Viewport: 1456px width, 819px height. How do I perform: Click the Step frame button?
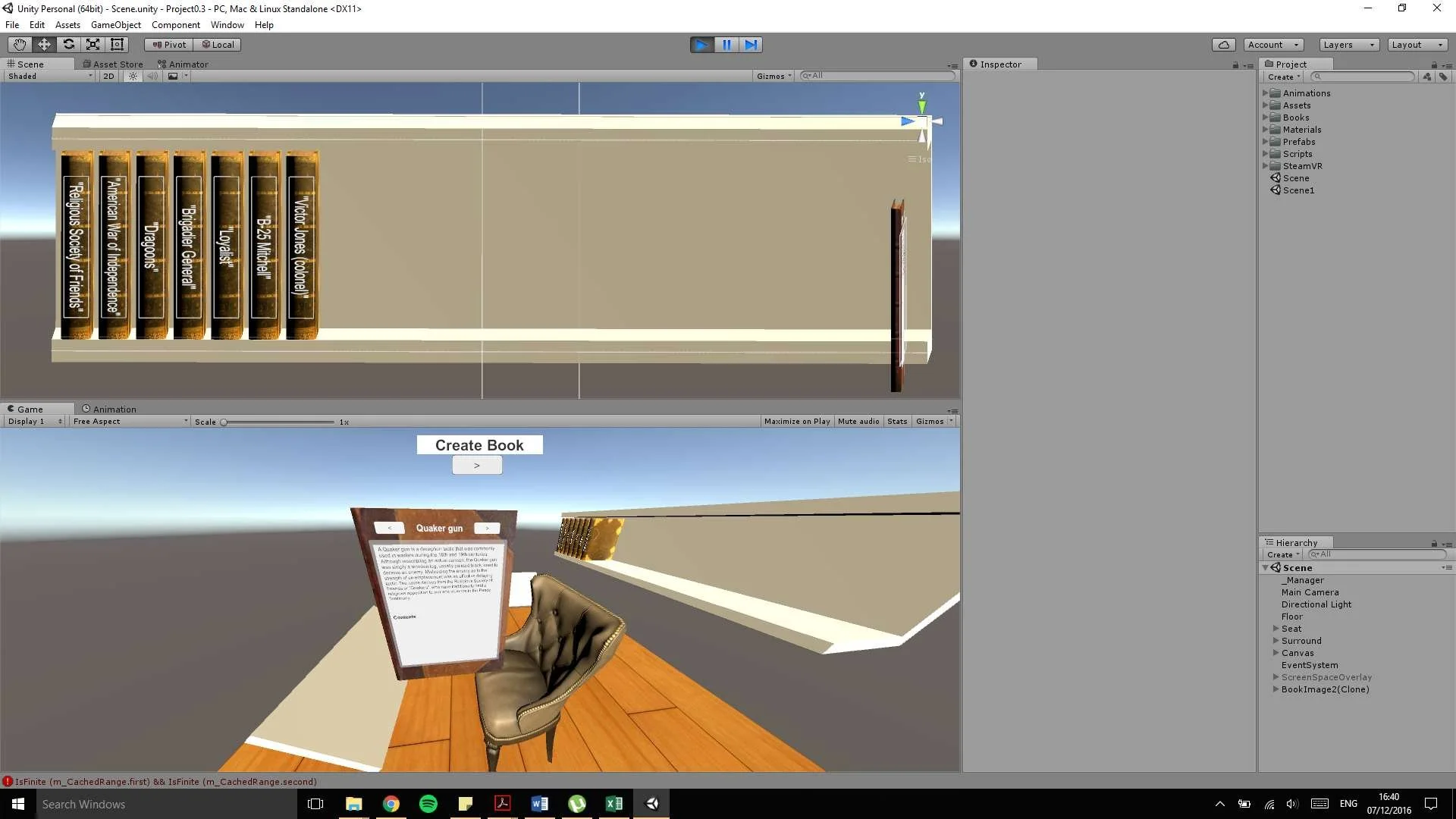click(751, 45)
